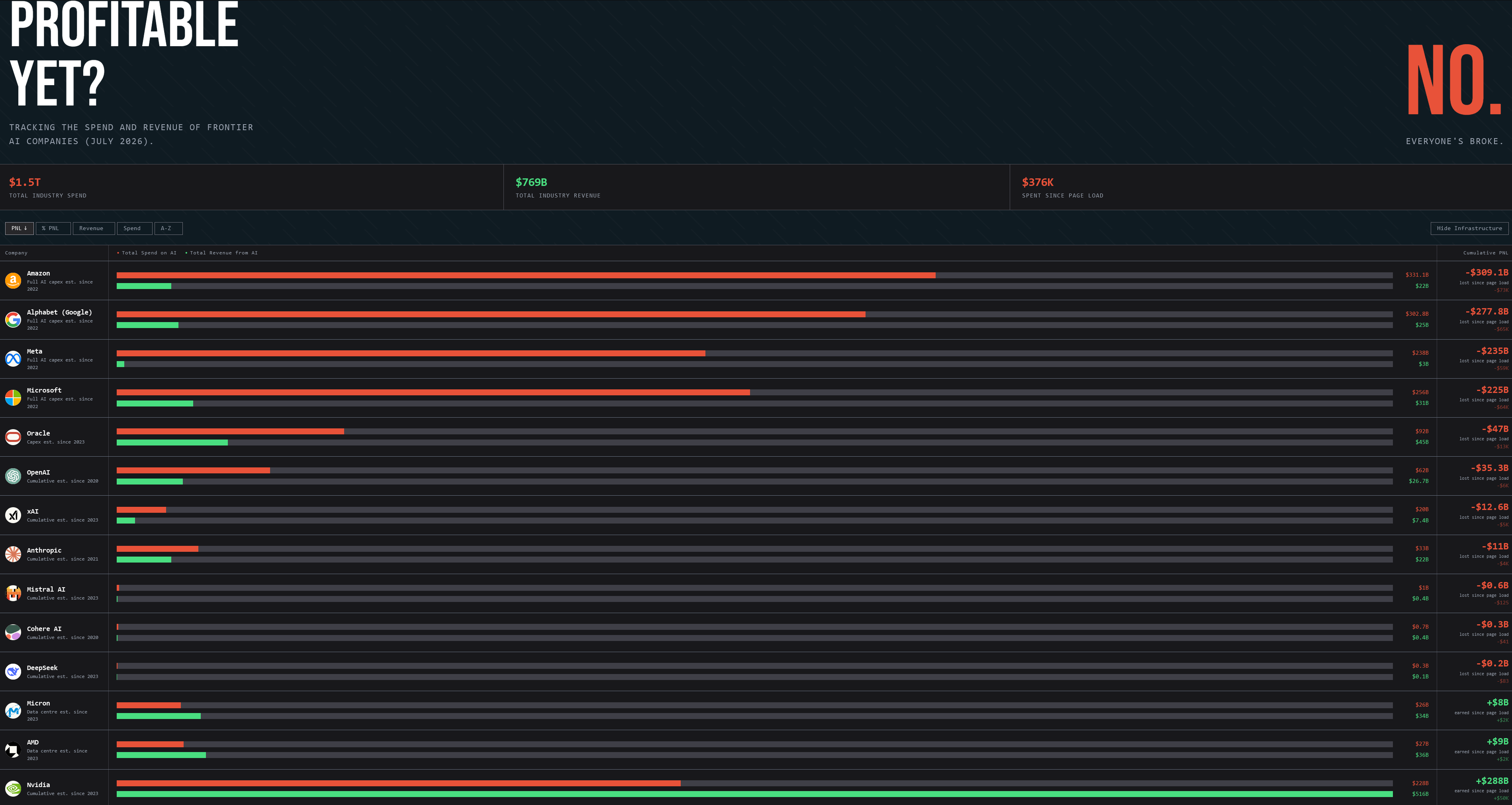Click the Microsoft logo icon

coord(13,398)
